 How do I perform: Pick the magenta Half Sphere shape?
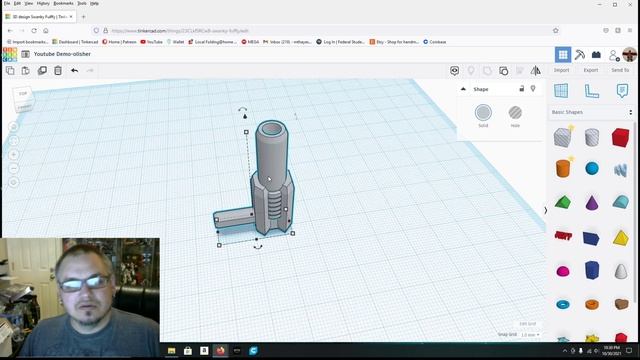point(563,271)
